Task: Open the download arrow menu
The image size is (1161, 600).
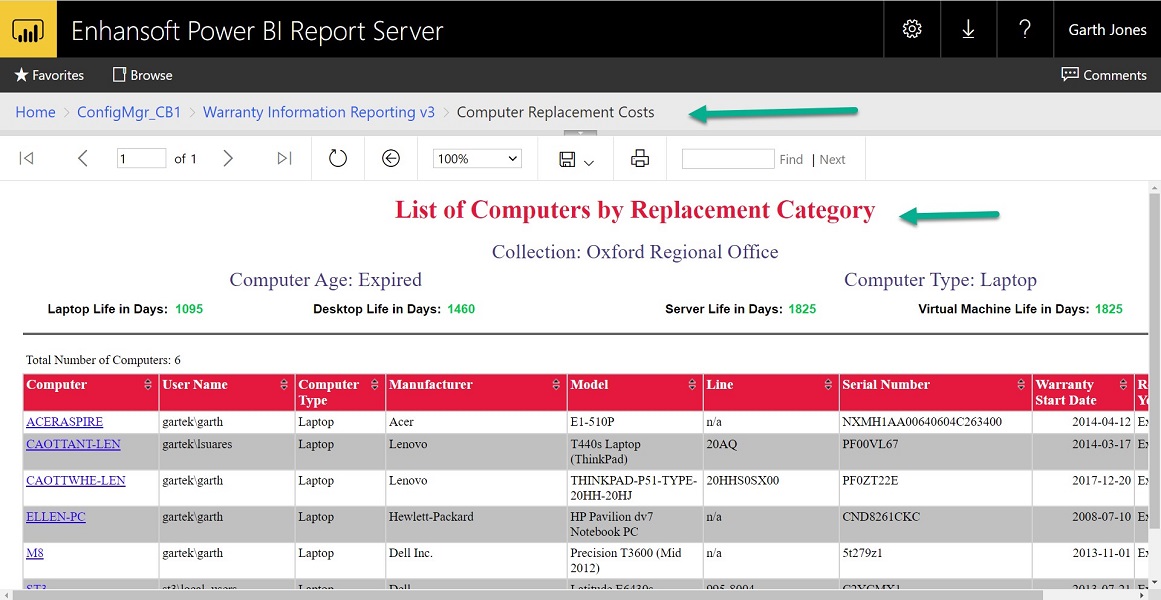Action: [x=968, y=29]
